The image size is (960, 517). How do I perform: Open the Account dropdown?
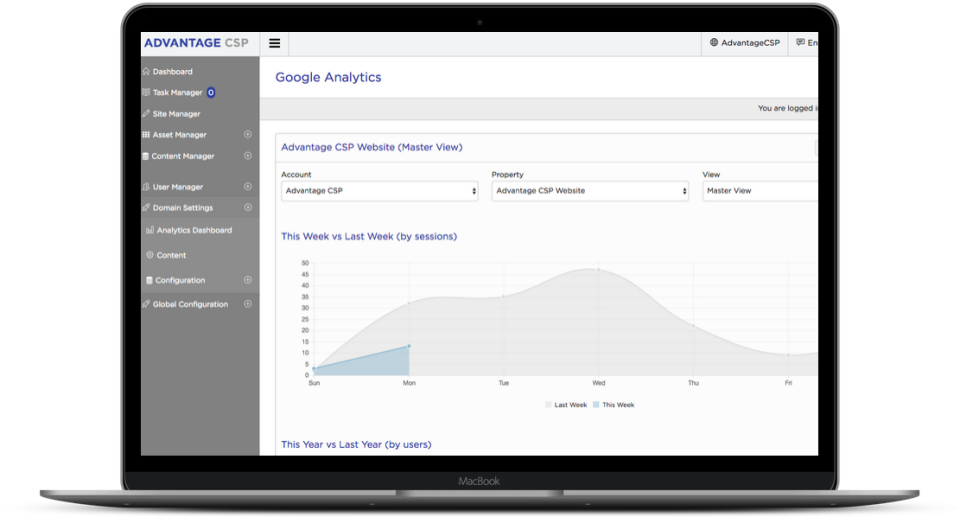coord(380,191)
